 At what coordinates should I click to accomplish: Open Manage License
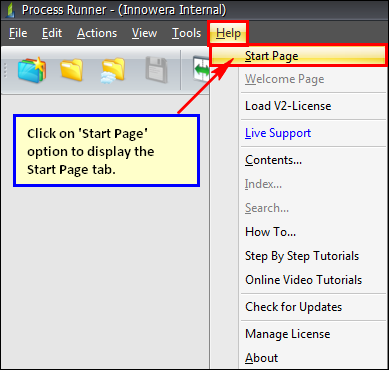[288, 334]
